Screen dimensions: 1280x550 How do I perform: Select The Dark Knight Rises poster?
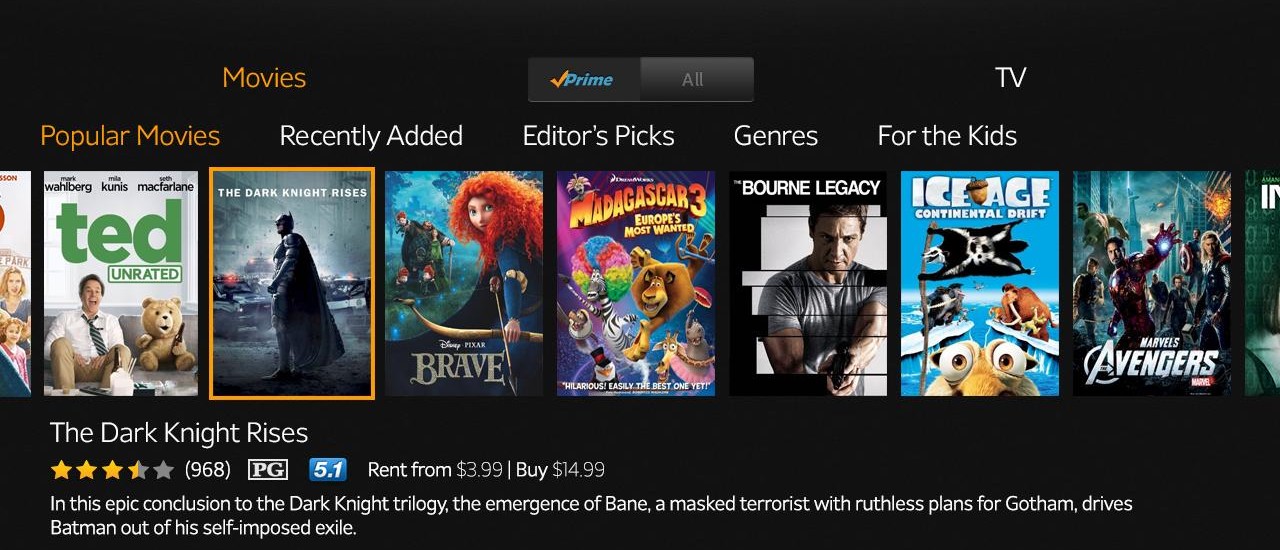point(292,283)
